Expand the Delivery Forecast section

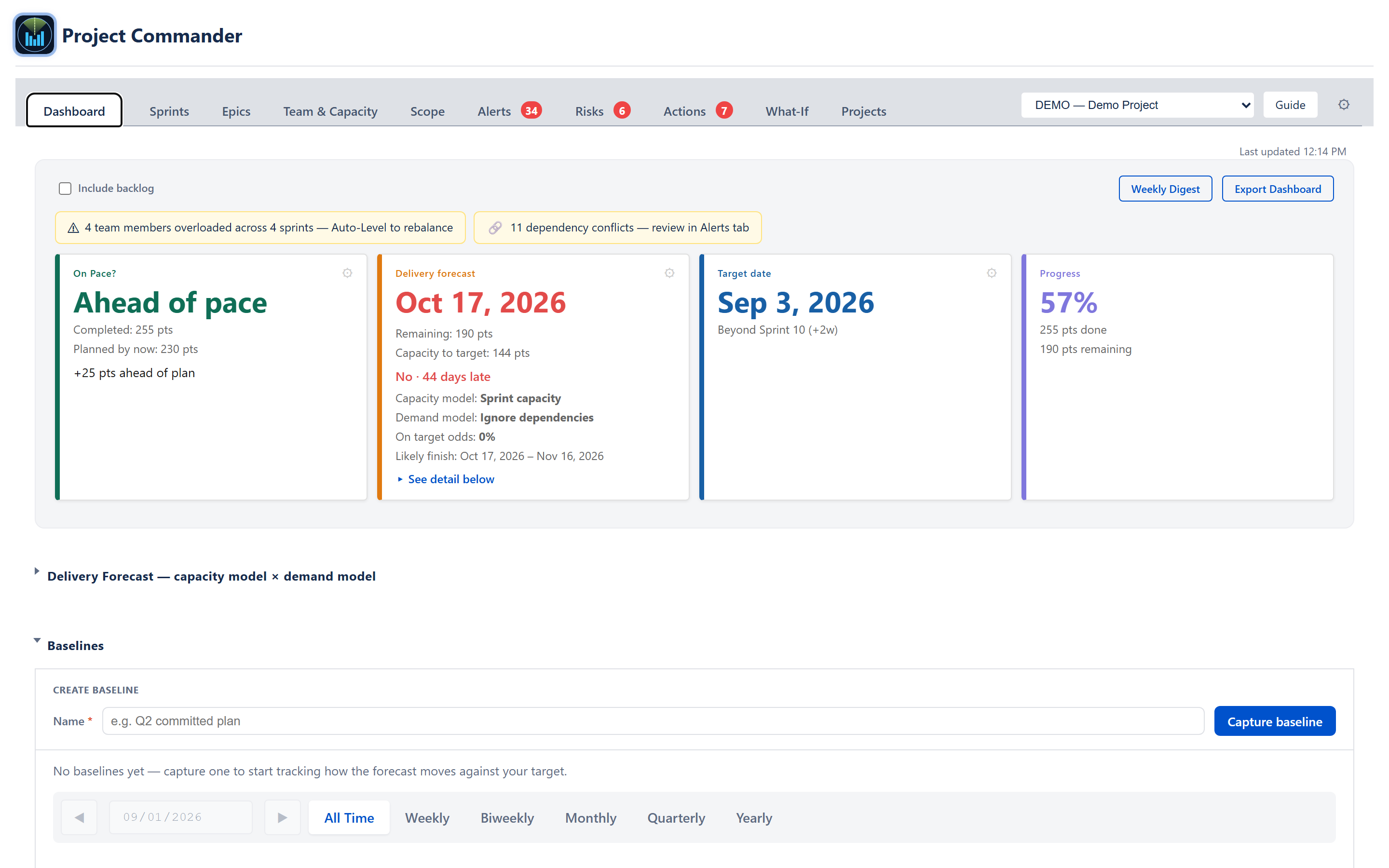[37, 570]
